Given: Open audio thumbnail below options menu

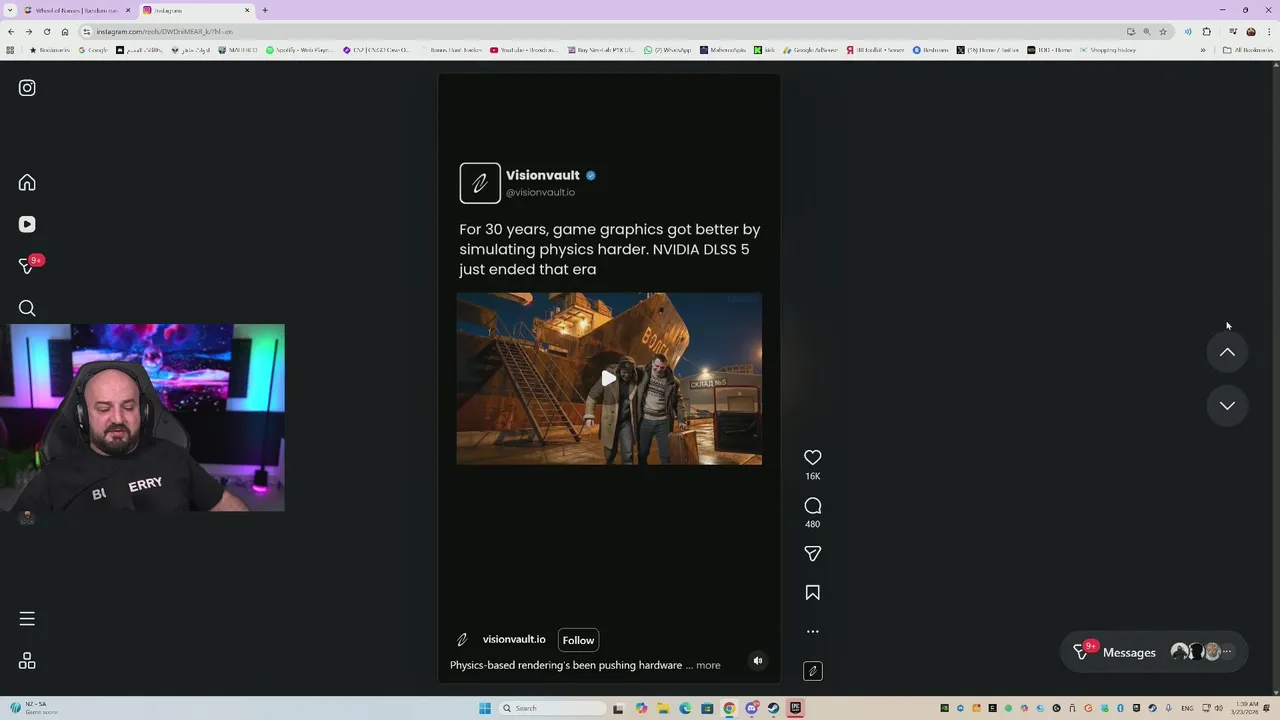Looking at the screenshot, I should 813,671.
